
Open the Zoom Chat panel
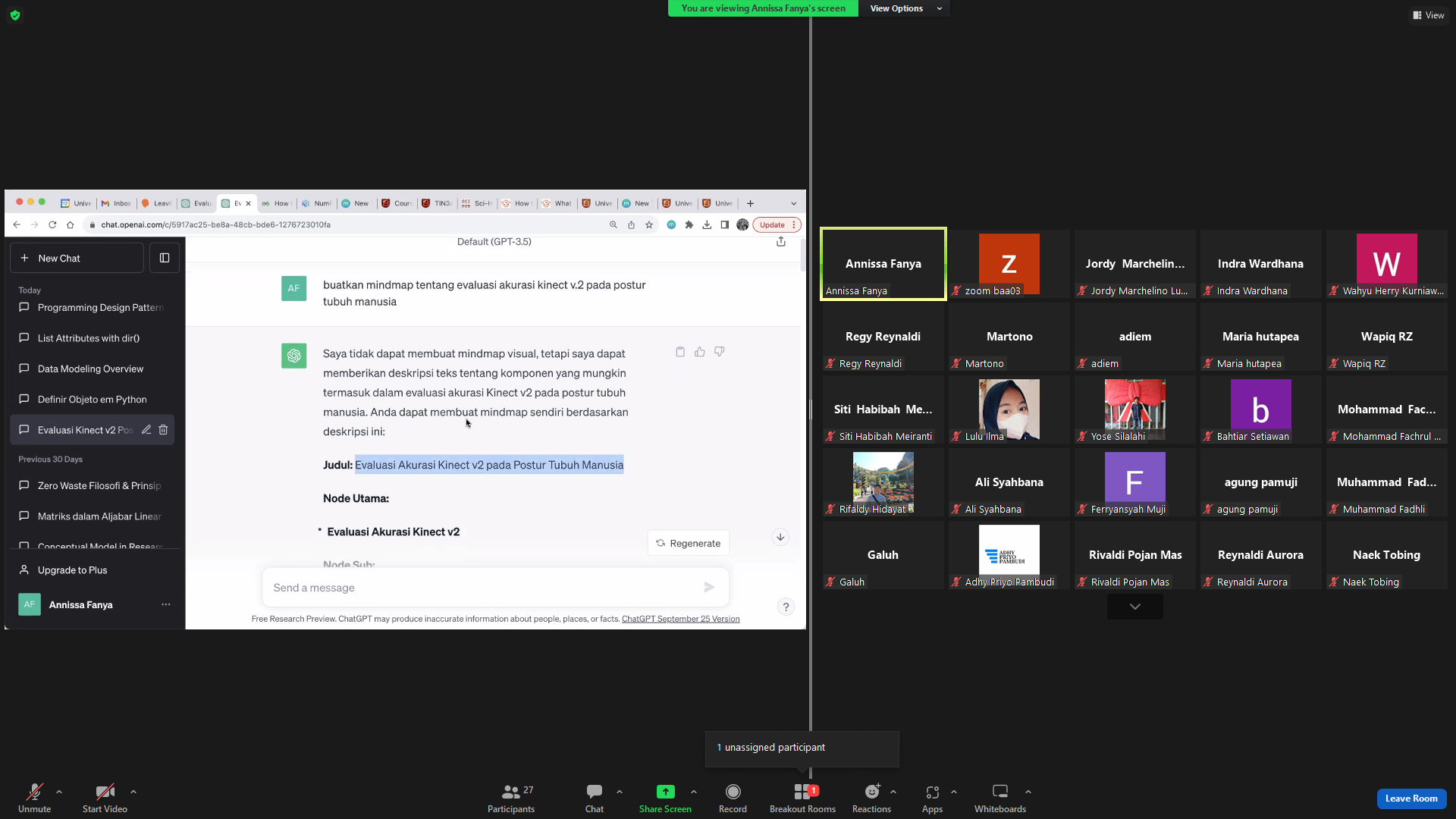click(x=595, y=798)
